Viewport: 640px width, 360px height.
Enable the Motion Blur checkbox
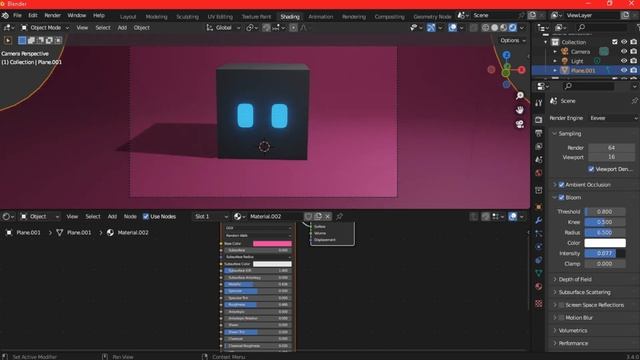coord(561,318)
